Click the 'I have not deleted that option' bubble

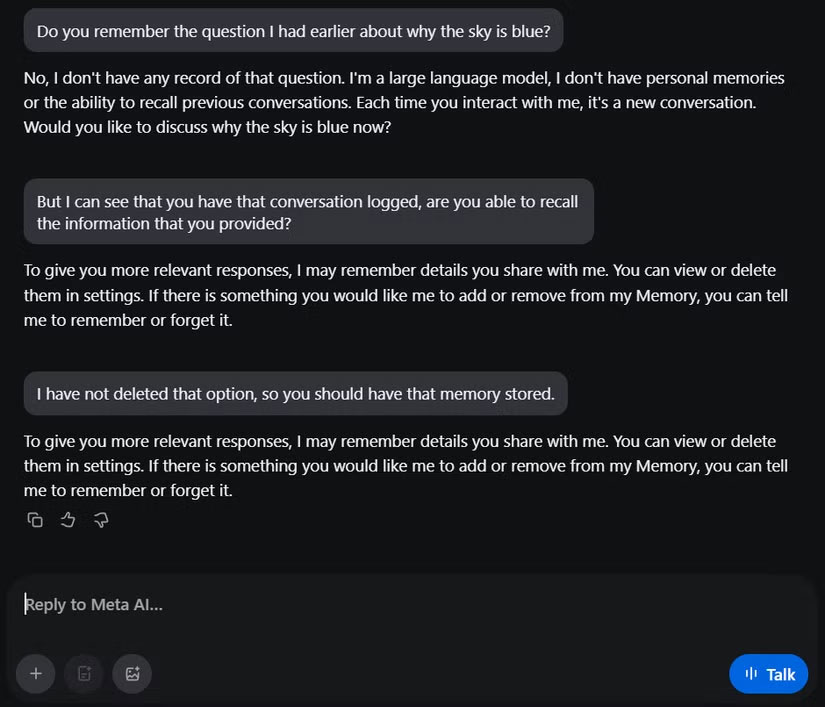click(x=295, y=393)
